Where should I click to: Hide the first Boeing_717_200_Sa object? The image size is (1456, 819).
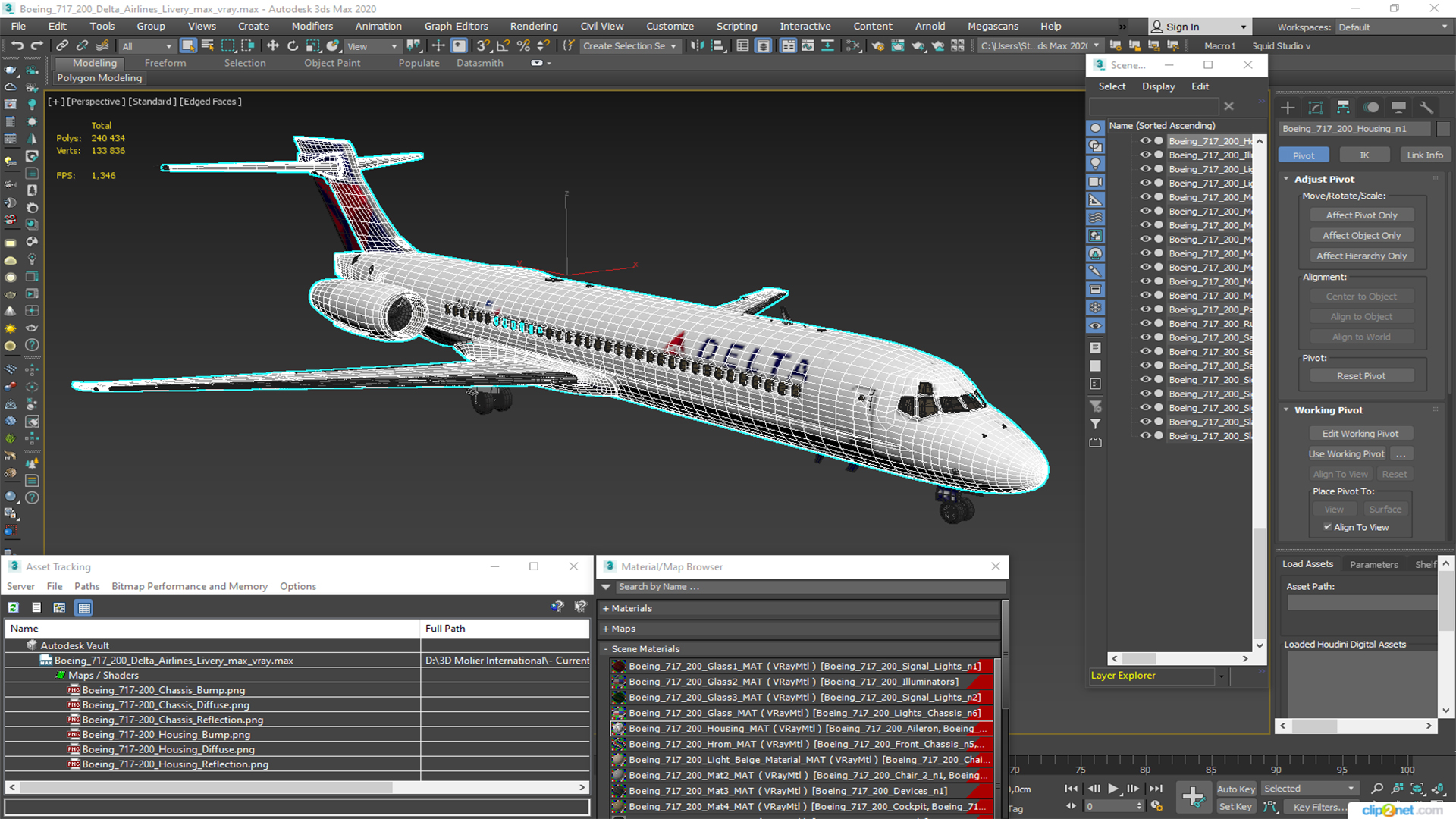(1145, 337)
